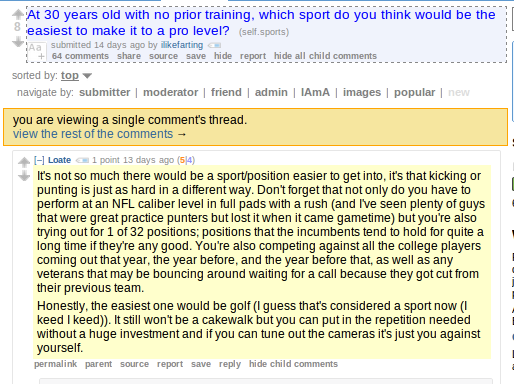This screenshot has height=384, width=514.
Task: Click the Aa text expand thumbnail
Action: (x=37, y=52)
